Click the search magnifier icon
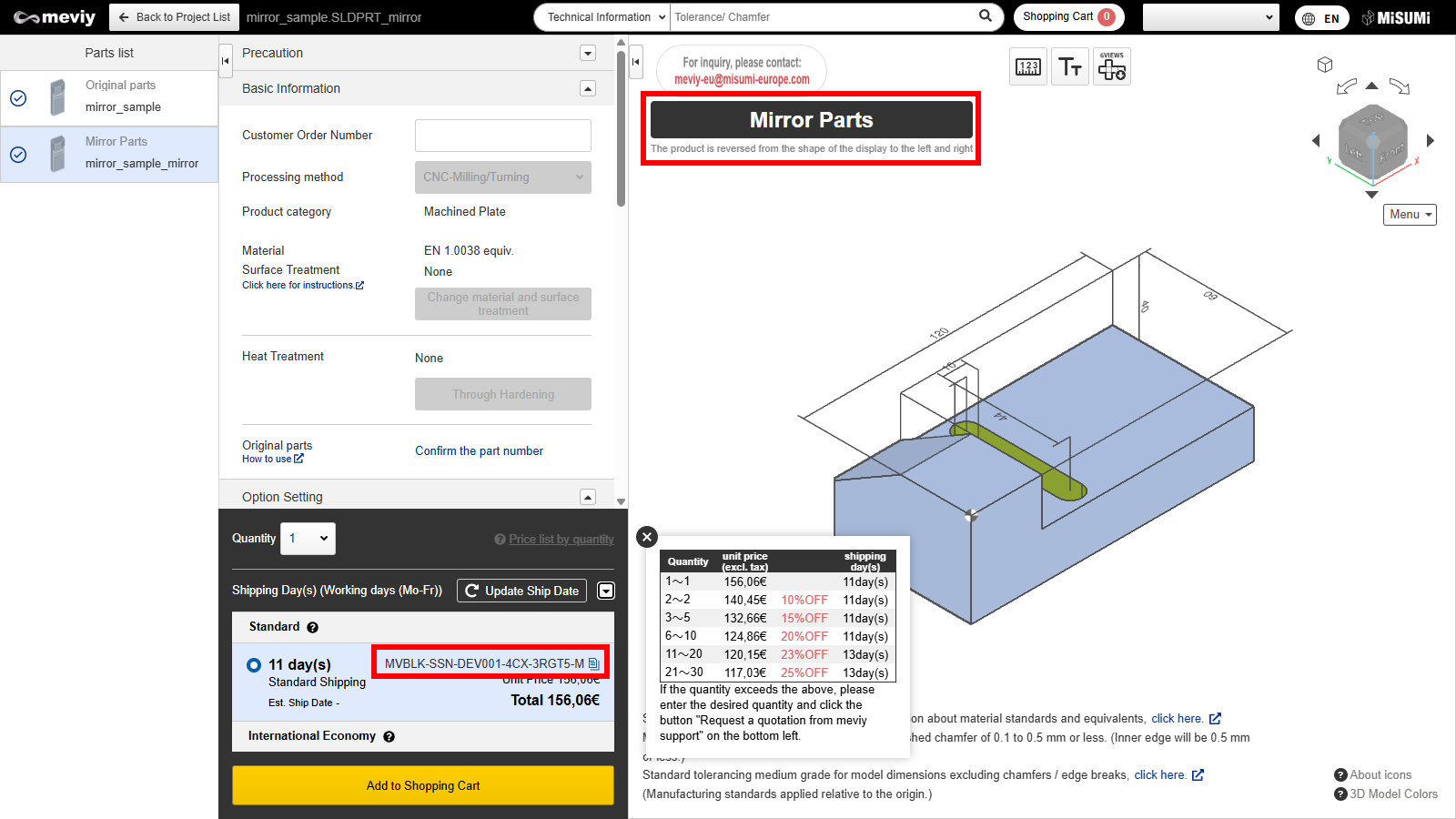This screenshot has height=819, width=1456. point(986,16)
